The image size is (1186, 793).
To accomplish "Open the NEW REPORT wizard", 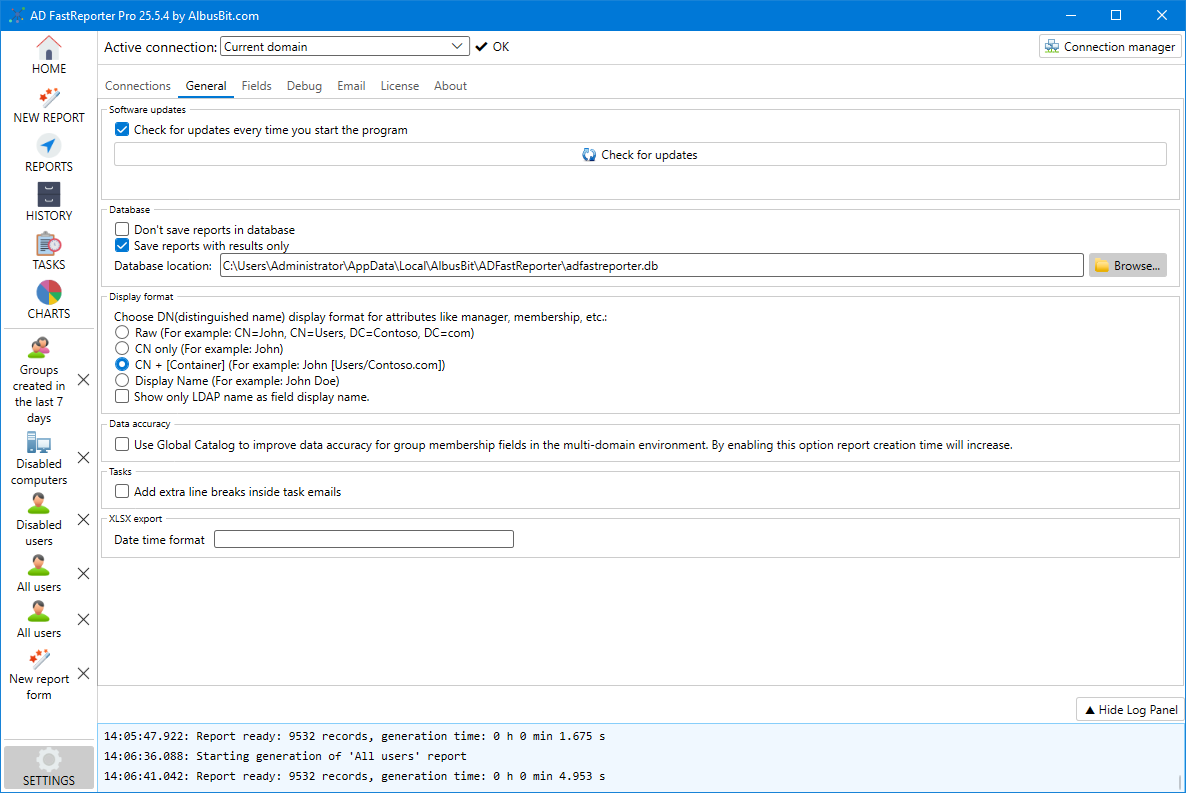I will click(48, 106).
